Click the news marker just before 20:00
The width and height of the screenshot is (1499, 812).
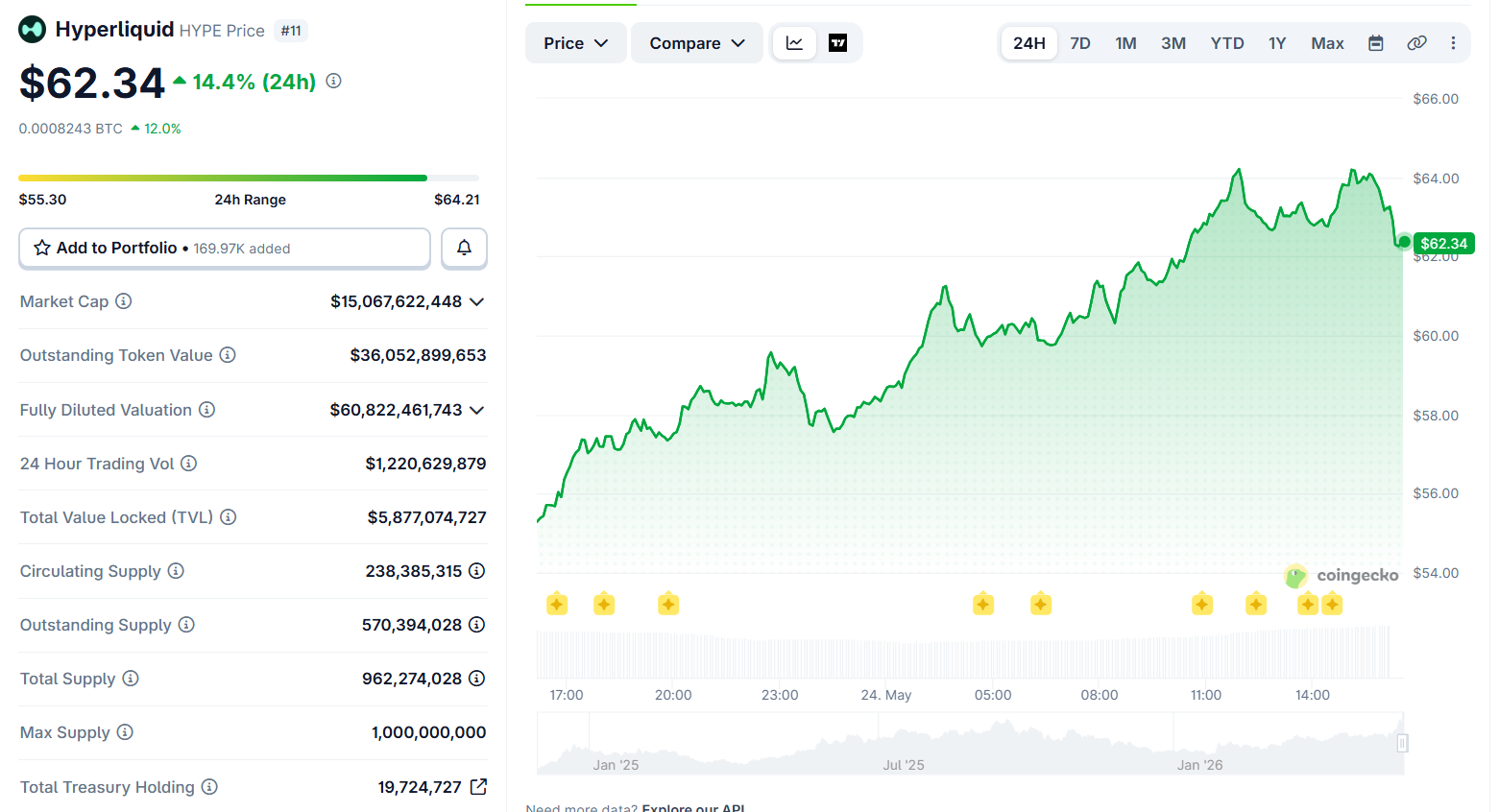click(668, 604)
